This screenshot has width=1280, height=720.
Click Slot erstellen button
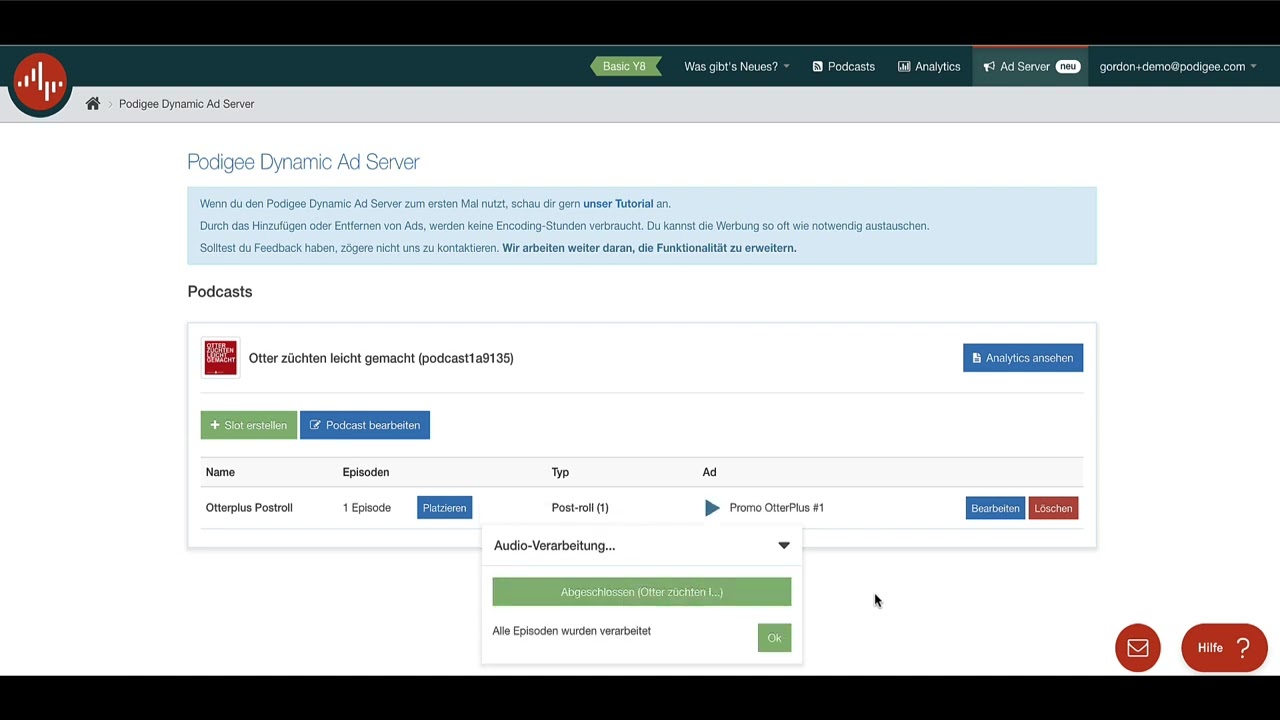coord(249,425)
